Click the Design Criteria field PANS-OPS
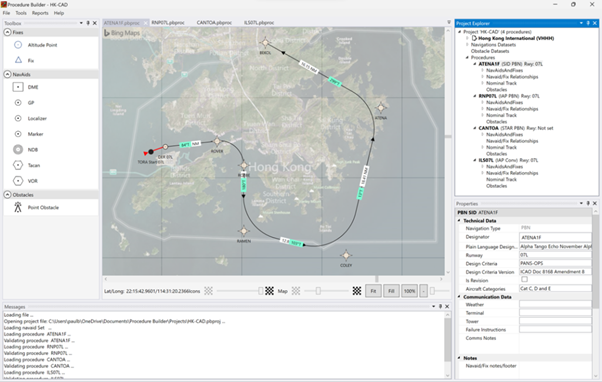This screenshot has height=382, width=602. click(556, 263)
